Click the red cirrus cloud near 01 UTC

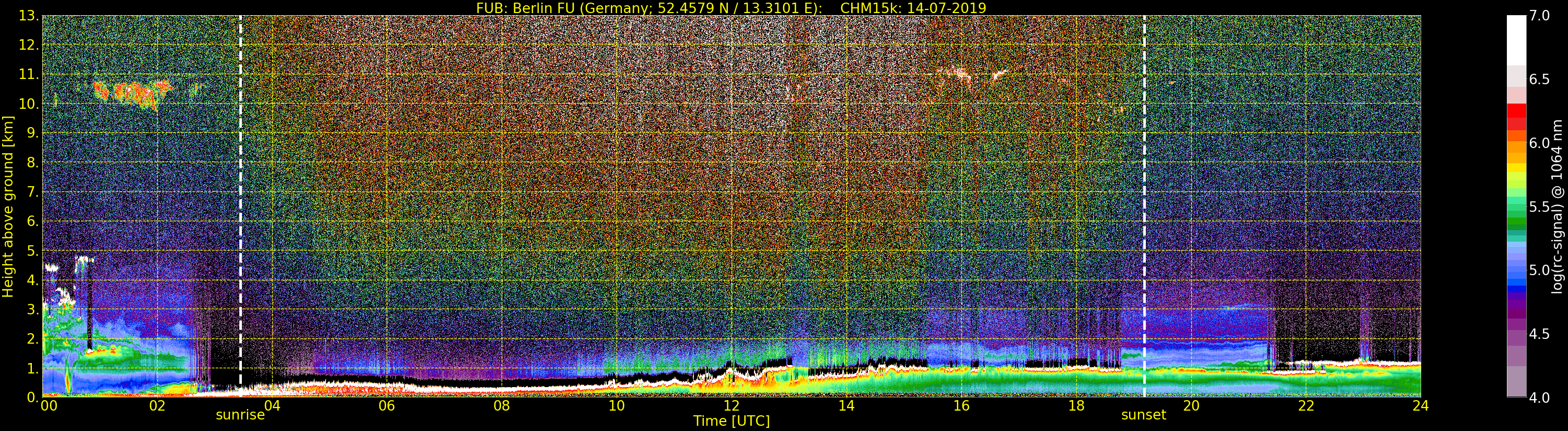(x=134, y=93)
